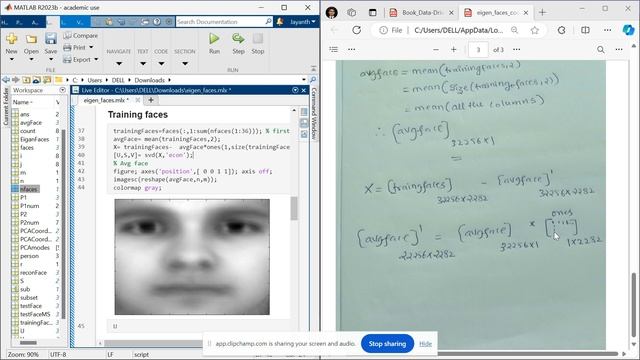
Task: Open the Workspace panel actions menu
Action: (62, 90)
